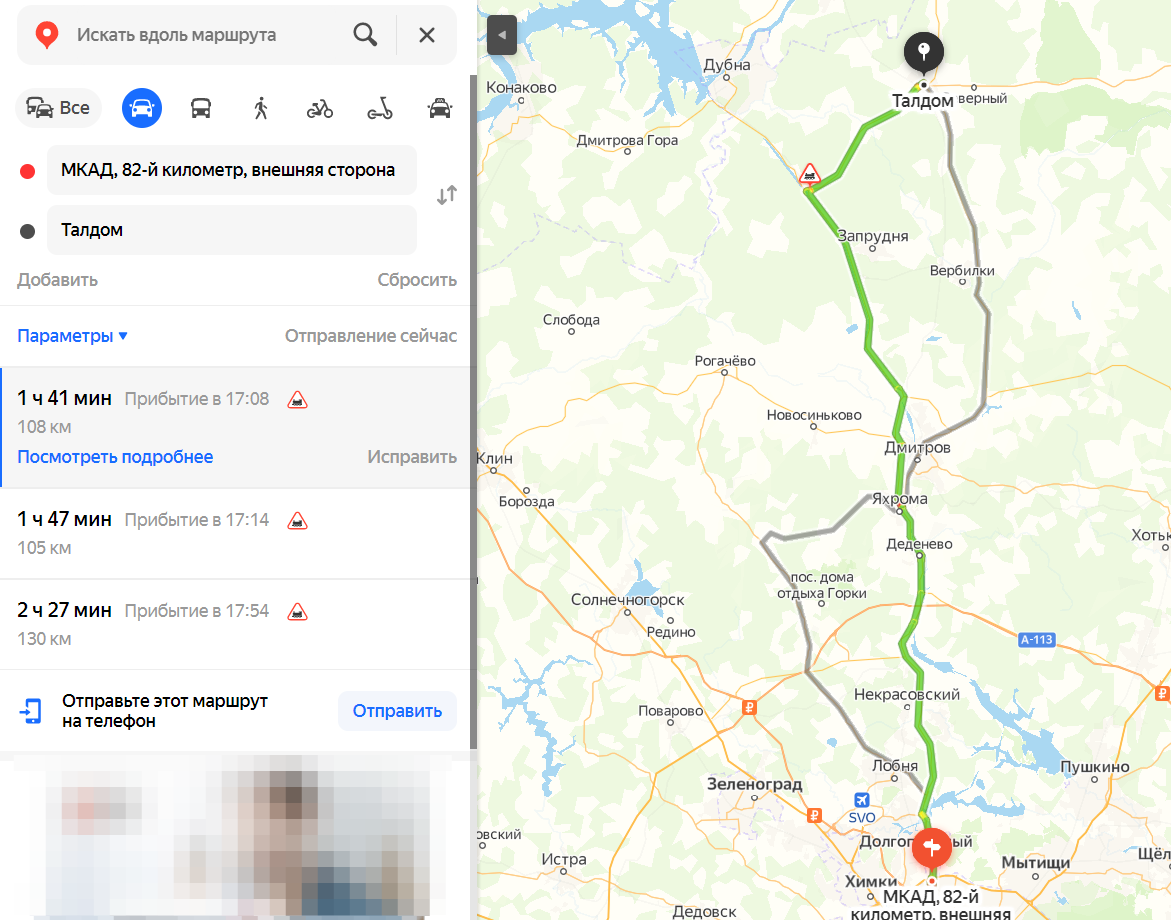Select the 2 ч 27 мин route
This screenshot has width=1171, height=920.
click(x=235, y=625)
